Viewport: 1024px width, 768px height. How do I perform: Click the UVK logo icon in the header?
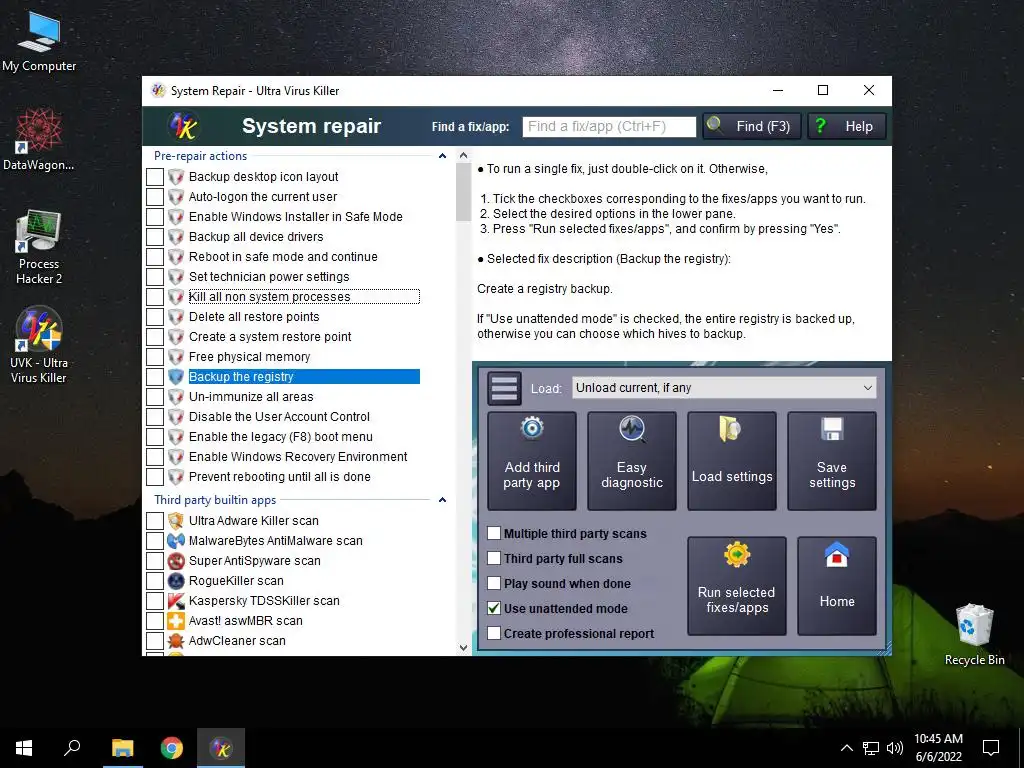click(184, 125)
